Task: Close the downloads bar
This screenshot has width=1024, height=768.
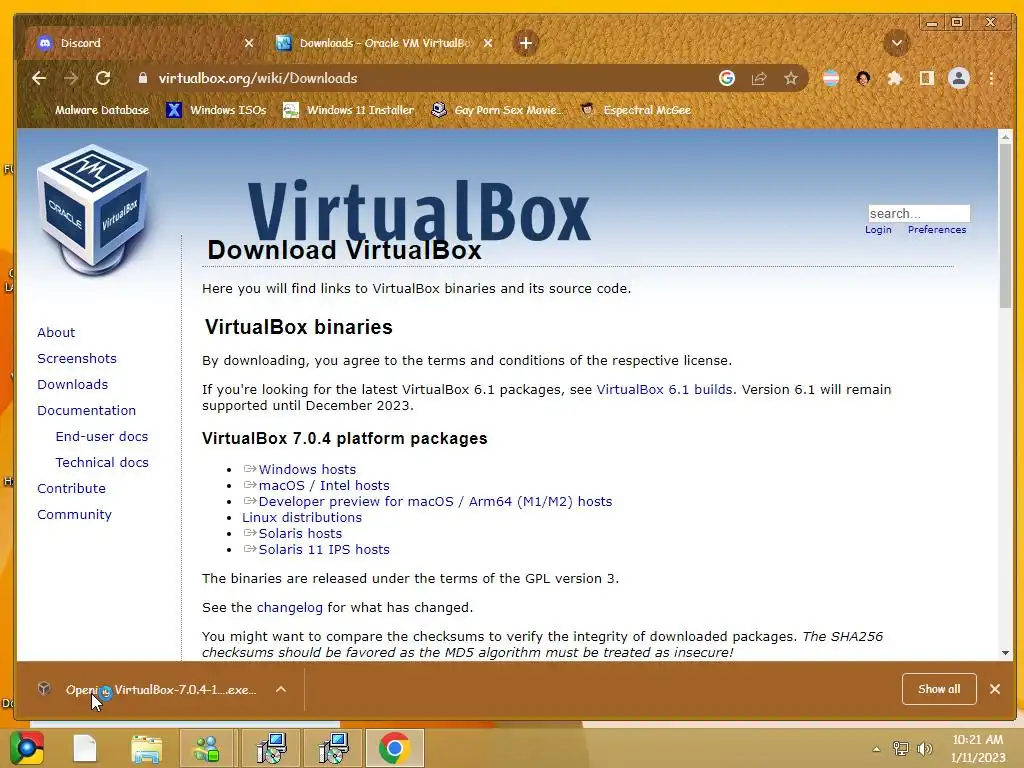Action: click(x=995, y=689)
